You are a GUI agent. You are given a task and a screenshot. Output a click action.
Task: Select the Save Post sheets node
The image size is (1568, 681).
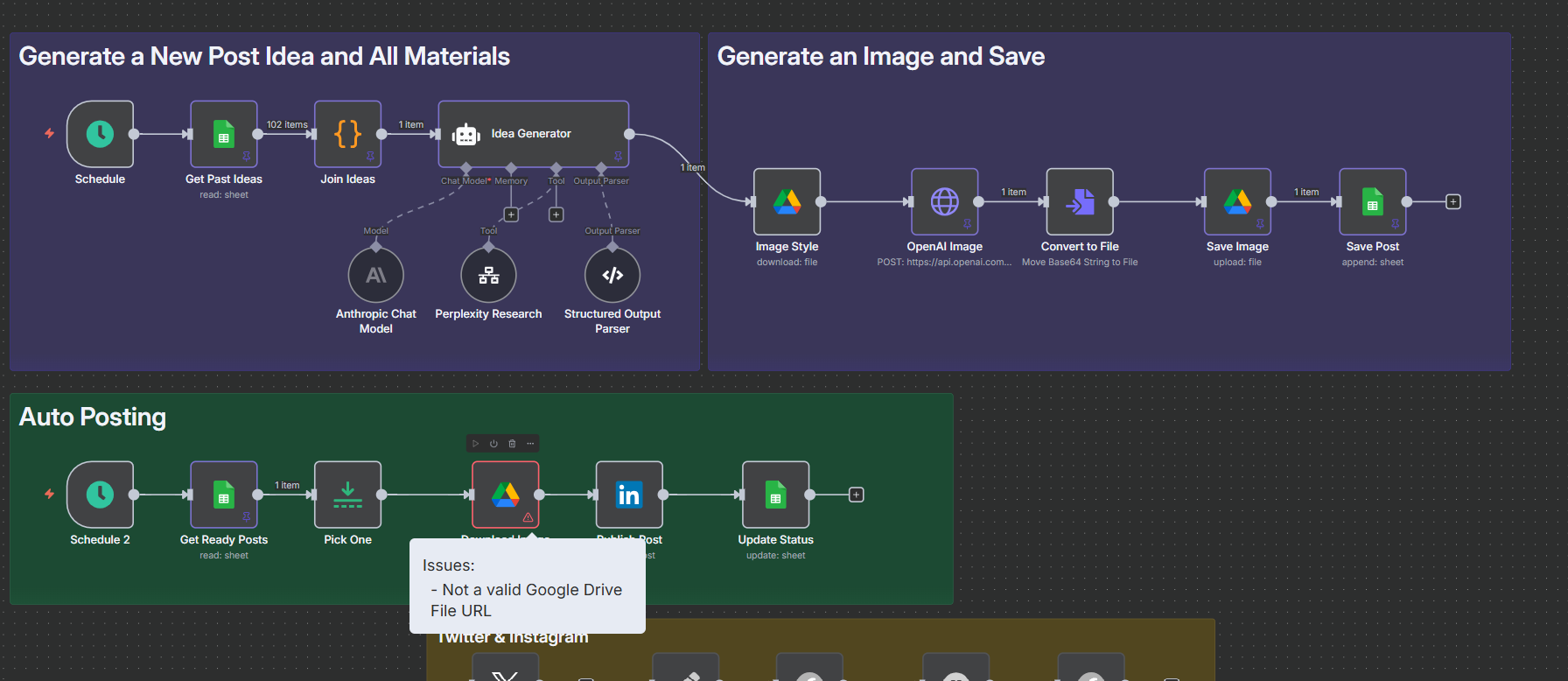[1373, 201]
